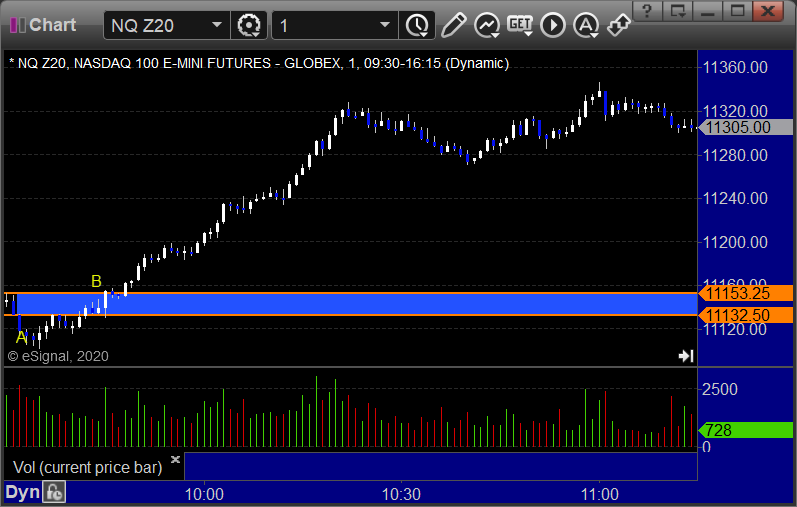The width and height of the screenshot is (797, 507).
Task: Select the pencil drawing tools icon
Action: (453, 25)
